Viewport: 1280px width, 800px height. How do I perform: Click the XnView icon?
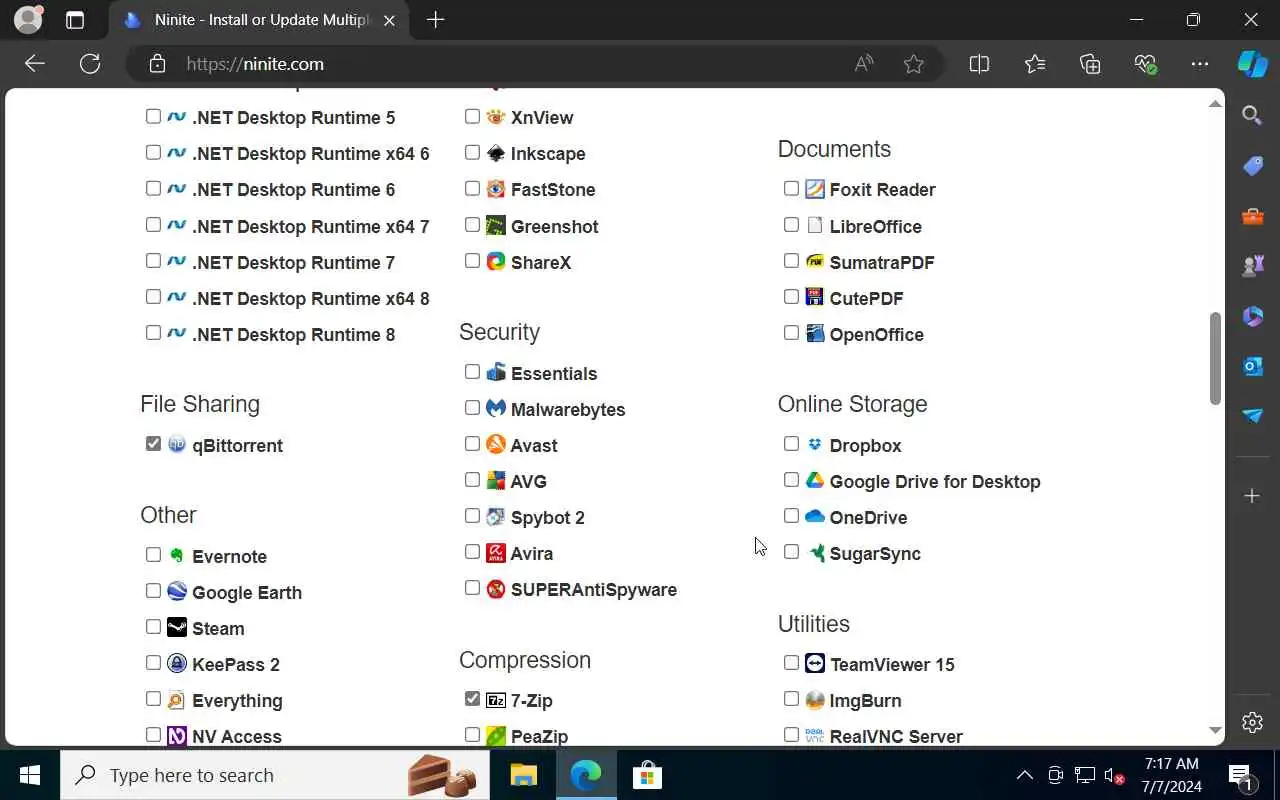[496, 116]
